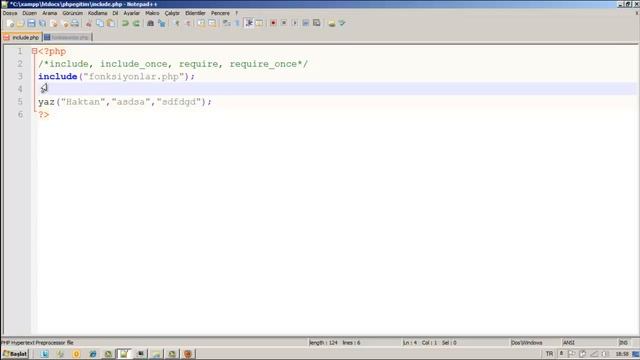Toggle Show All Characters icon
640x360 pixels.
click(x=237, y=23)
